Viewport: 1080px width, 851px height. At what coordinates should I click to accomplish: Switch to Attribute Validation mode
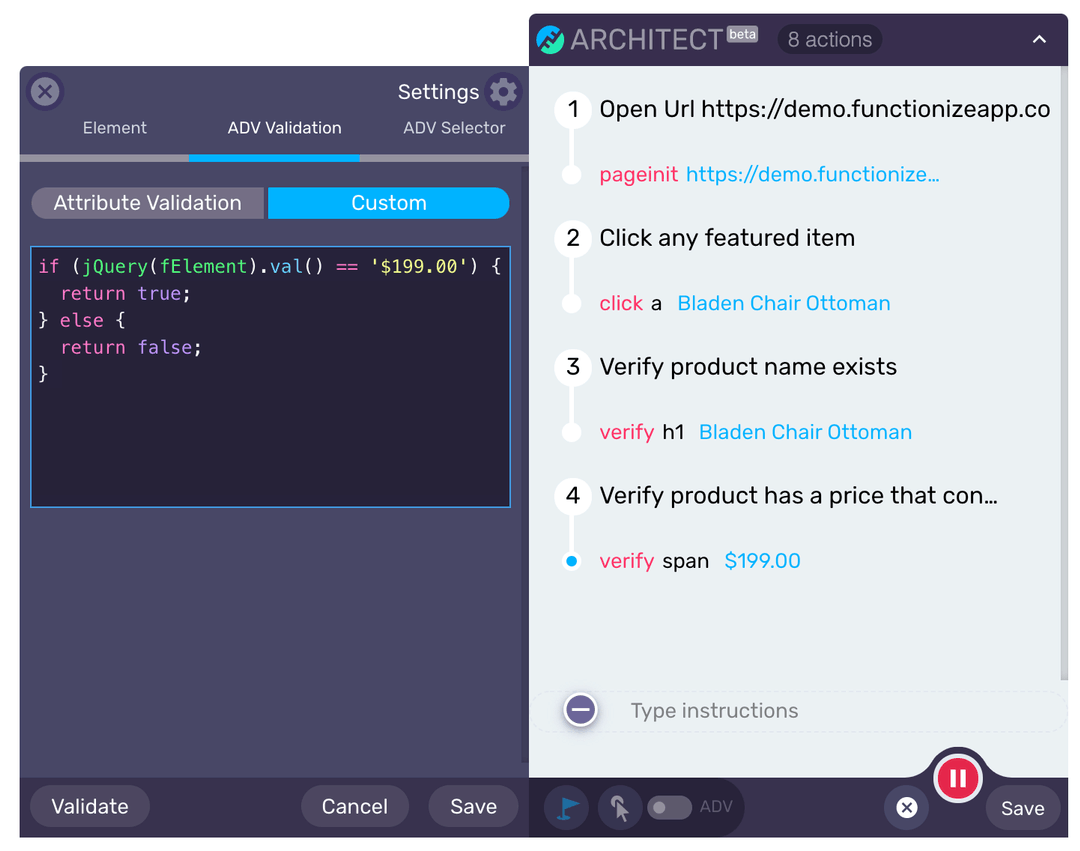coord(146,202)
